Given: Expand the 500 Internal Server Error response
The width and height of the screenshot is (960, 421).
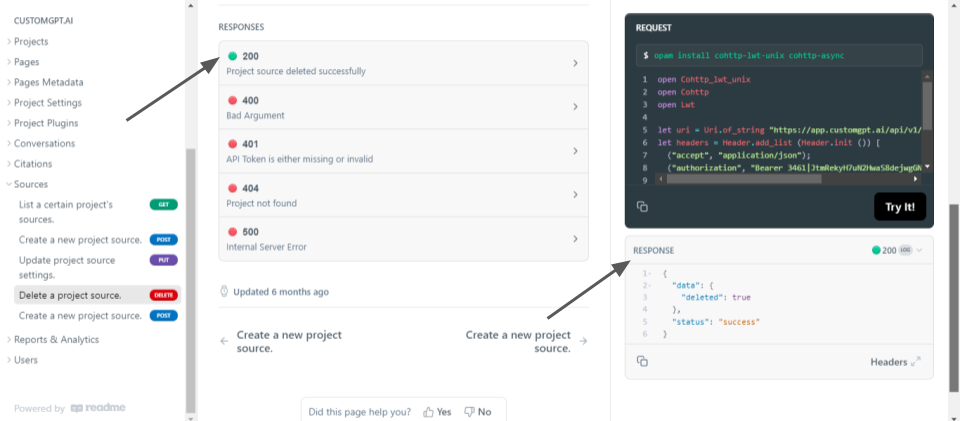Looking at the screenshot, I should (403, 239).
